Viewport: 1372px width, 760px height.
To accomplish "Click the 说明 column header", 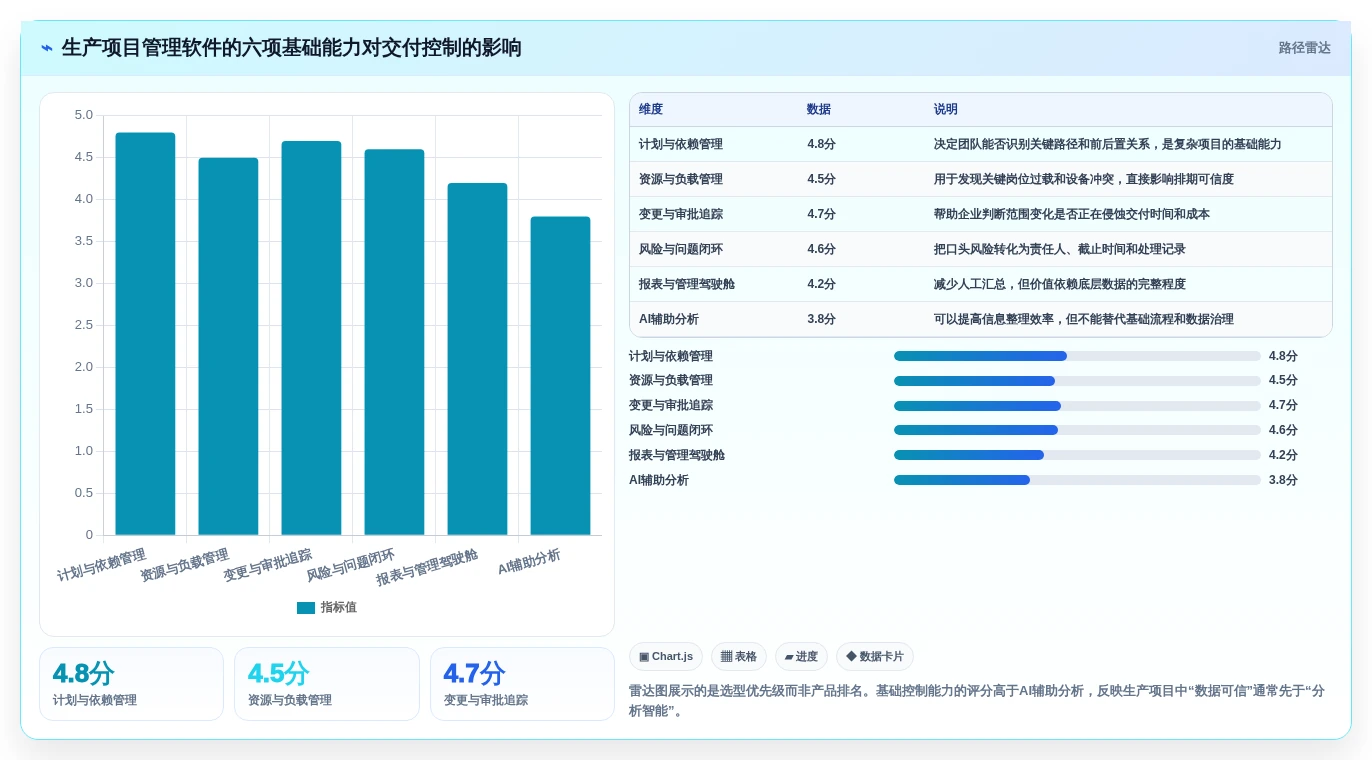I will click(946, 110).
